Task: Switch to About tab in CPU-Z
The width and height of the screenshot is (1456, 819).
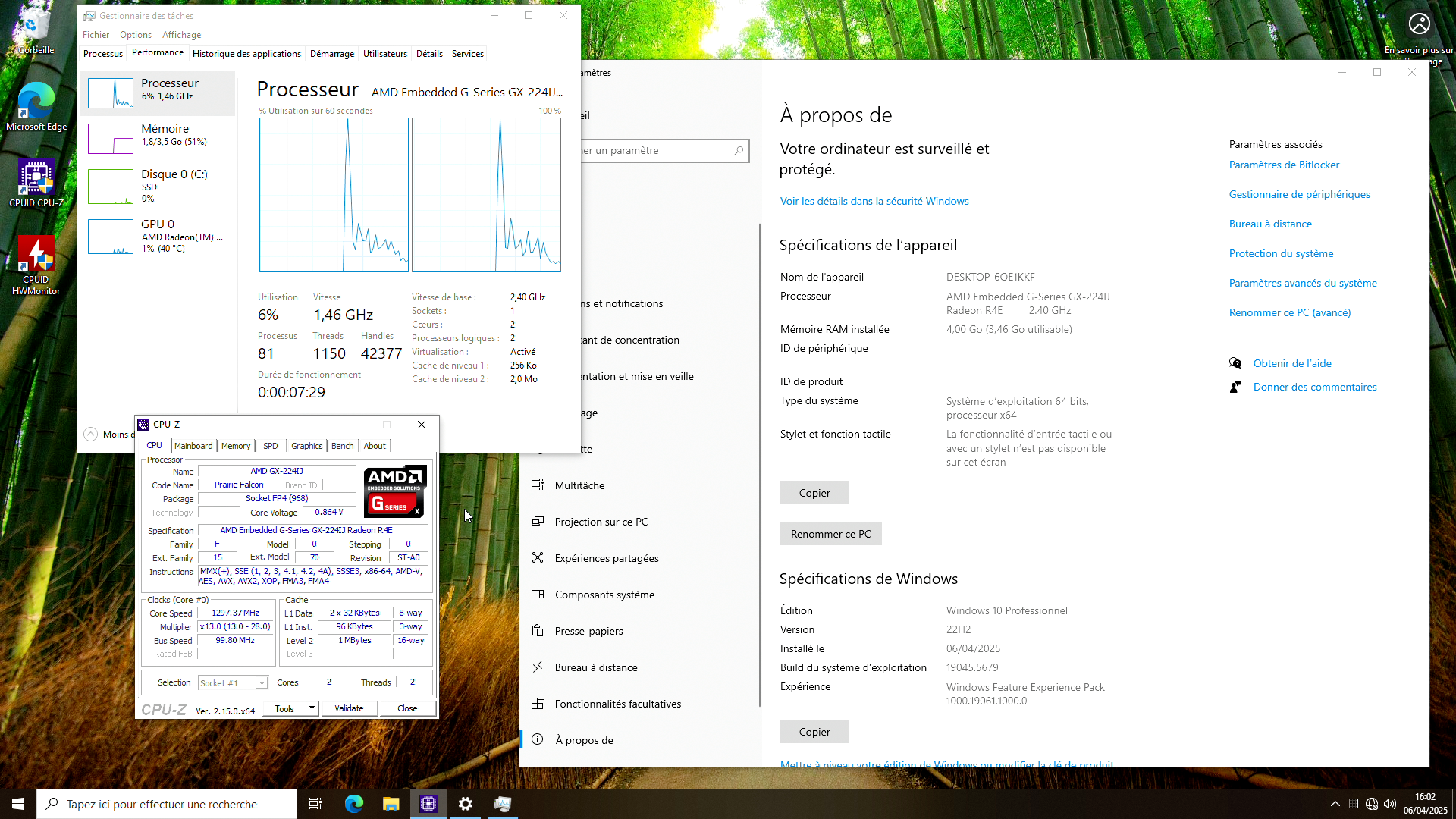Action: click(x=375, y=446)
